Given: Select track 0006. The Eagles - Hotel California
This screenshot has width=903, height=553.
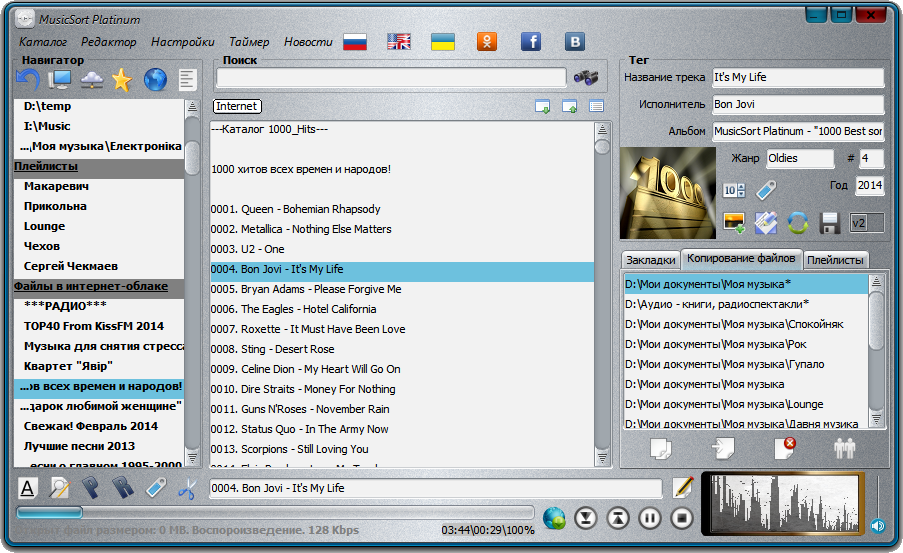Looking at the screenshot, I should tap(401, 309).
